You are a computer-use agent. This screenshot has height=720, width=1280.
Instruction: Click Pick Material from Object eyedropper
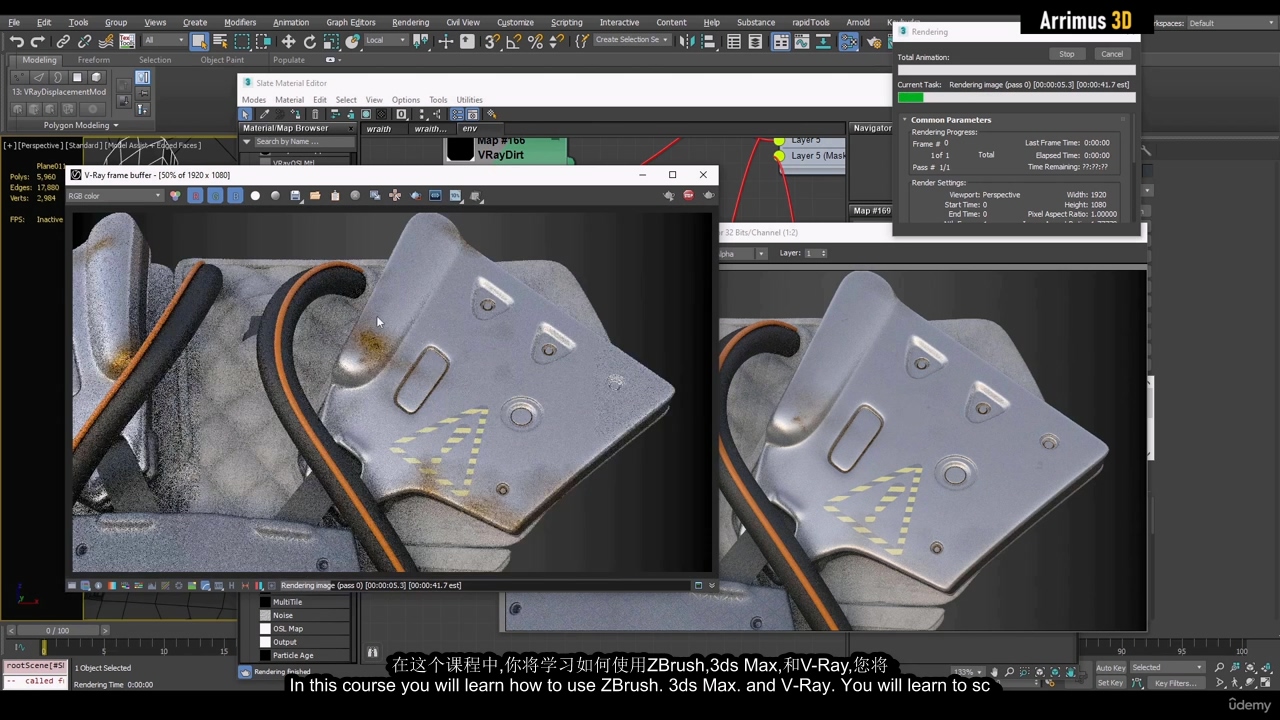pos(264,114)
